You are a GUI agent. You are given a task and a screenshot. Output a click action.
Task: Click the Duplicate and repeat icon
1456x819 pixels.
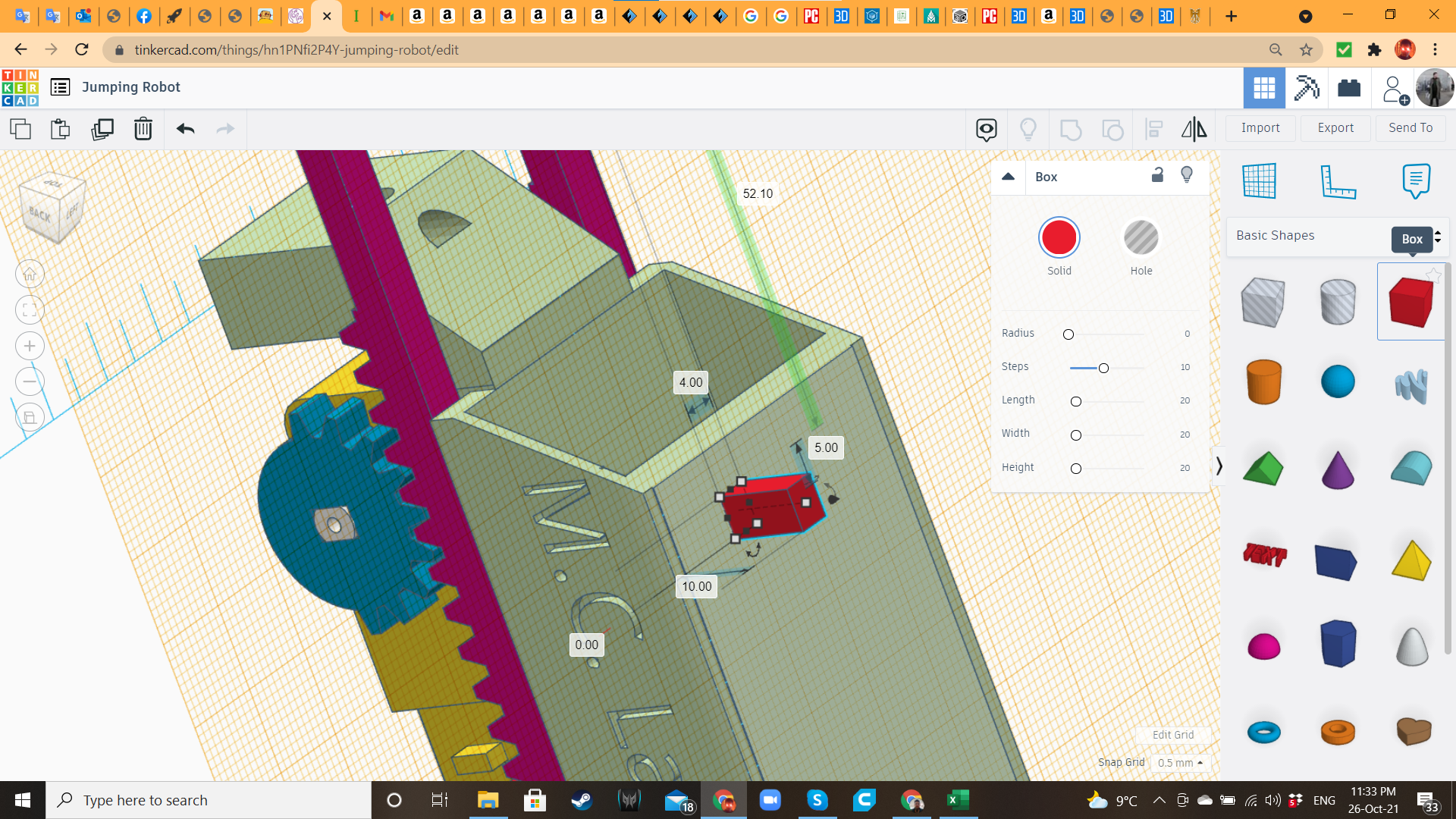102,129
